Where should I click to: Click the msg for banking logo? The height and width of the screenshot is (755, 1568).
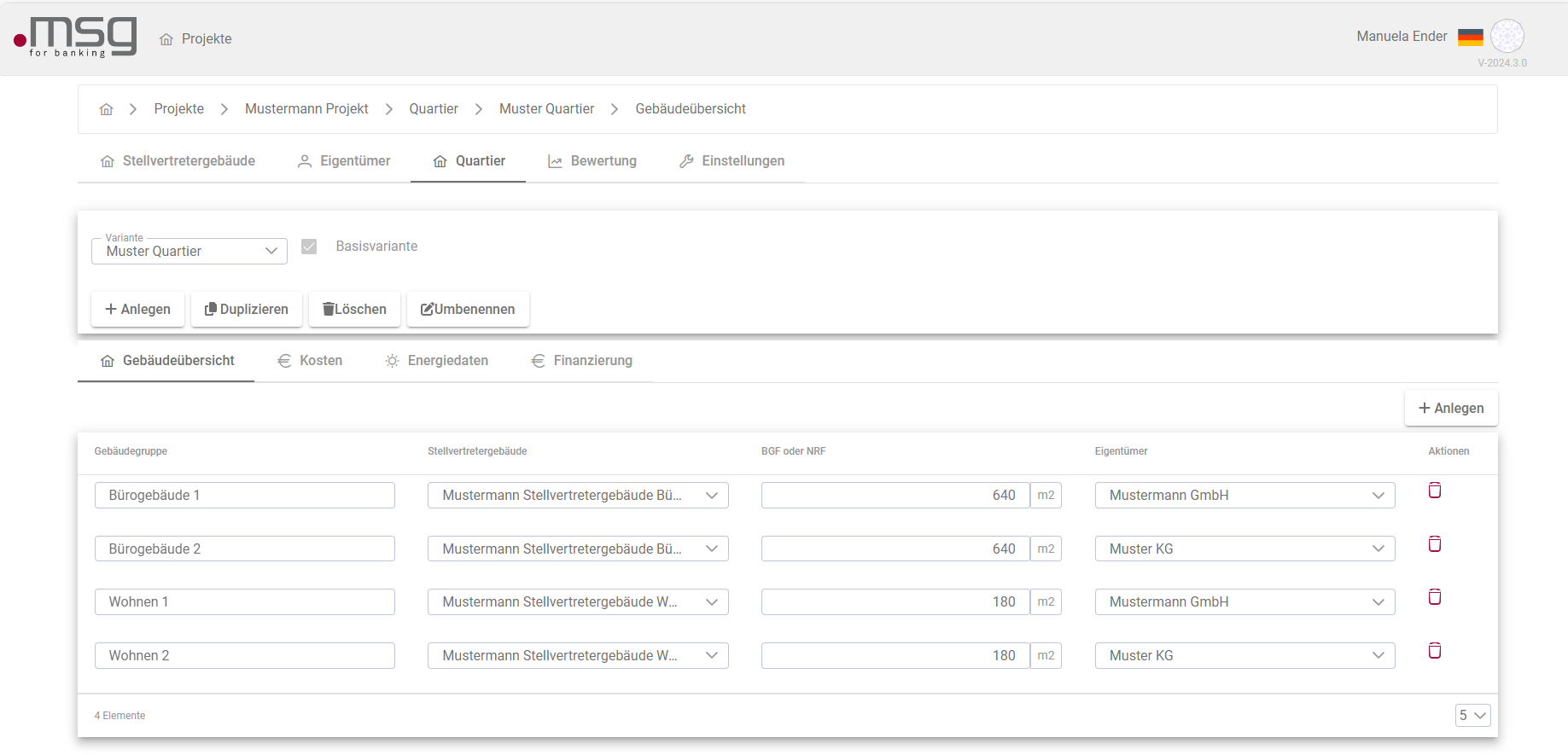pyautogui.click(x=76, y=38)
